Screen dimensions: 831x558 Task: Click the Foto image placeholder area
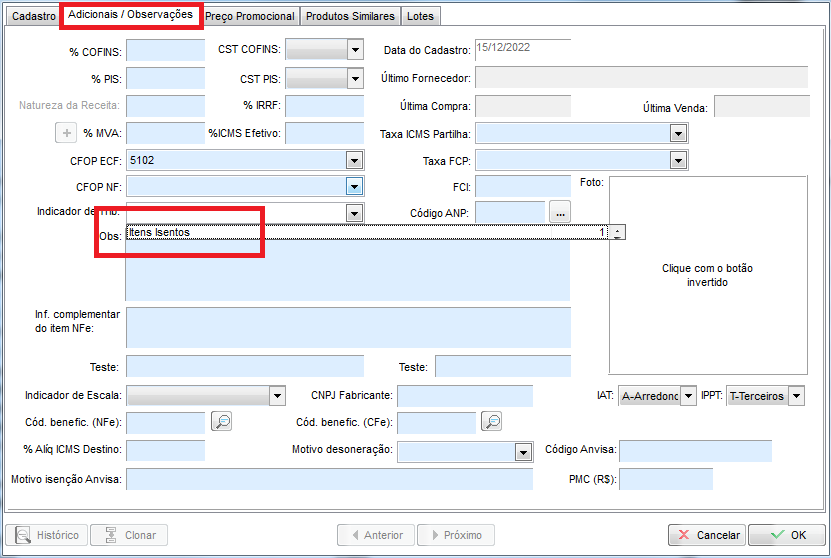tap(707, 275)
